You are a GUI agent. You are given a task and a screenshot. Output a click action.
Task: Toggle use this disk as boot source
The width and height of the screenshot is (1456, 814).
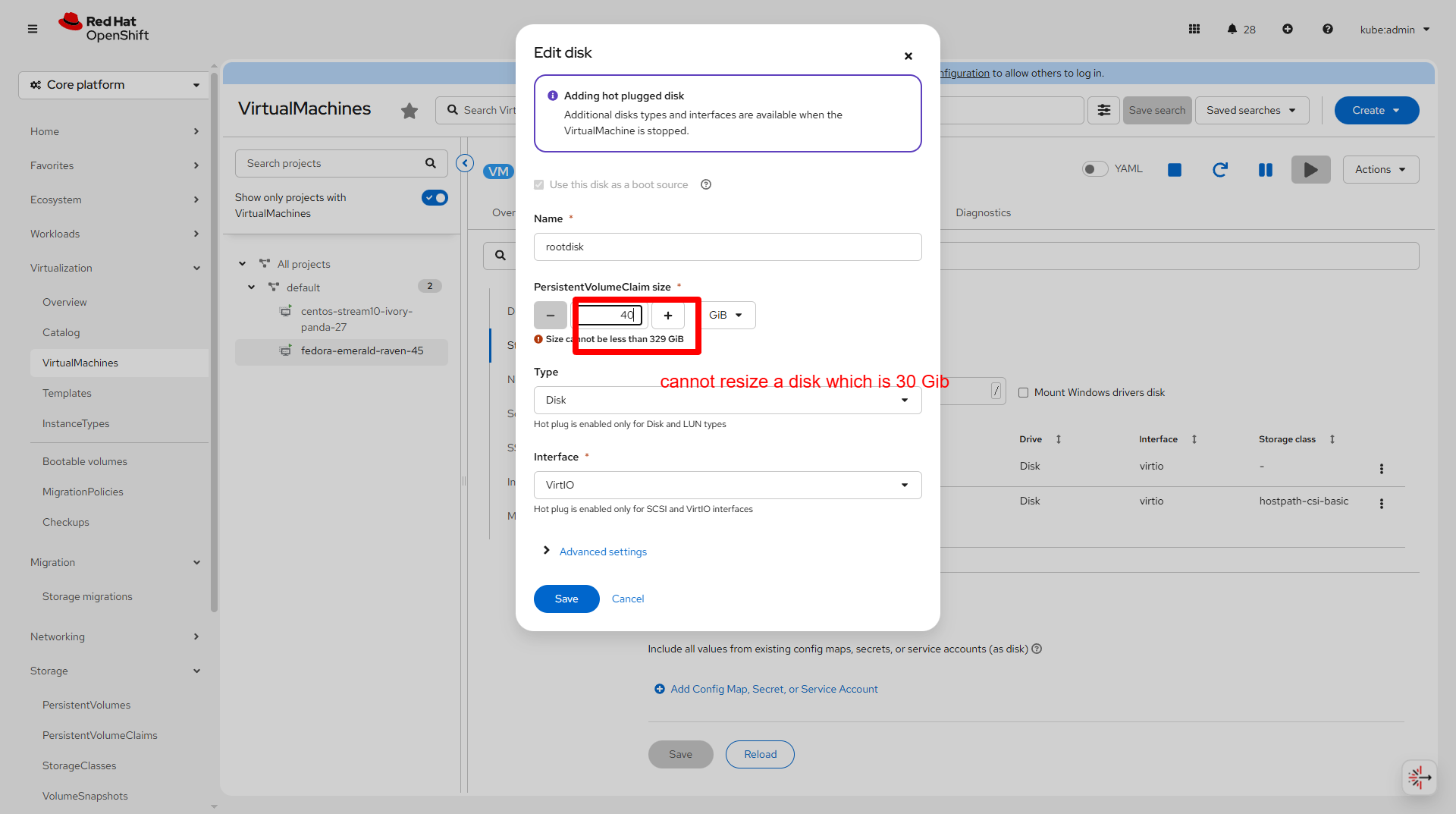coord(539,185)
